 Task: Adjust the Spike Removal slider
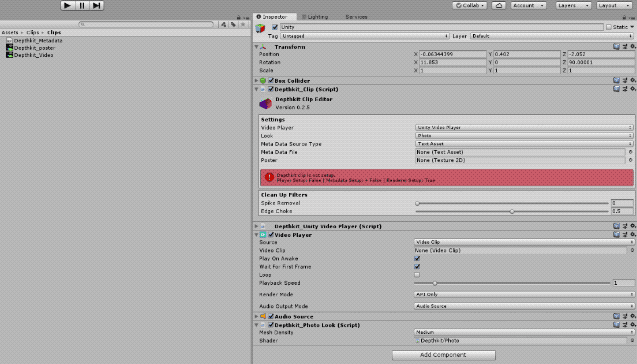(x=512, y=203)
